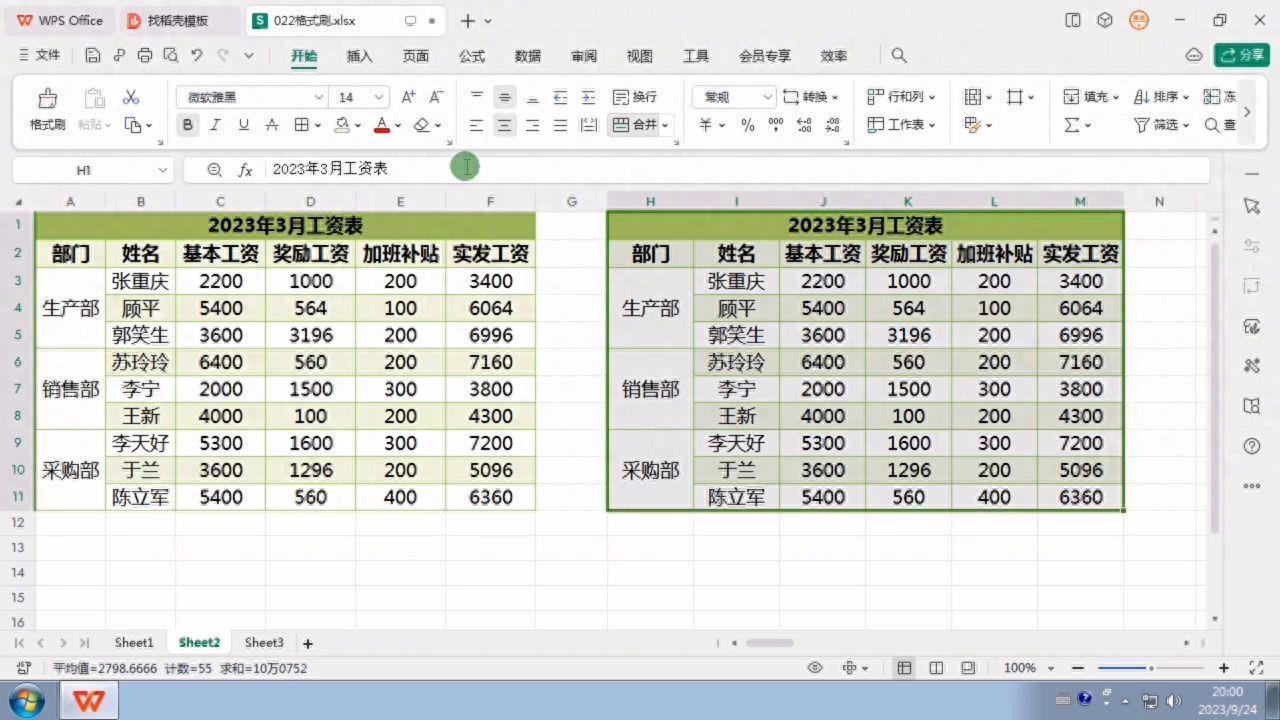Viewport: 1280px width, 720px height.
Task: Open the Insert (插入) ribbon tab
Action: click(x=359, y=56)
